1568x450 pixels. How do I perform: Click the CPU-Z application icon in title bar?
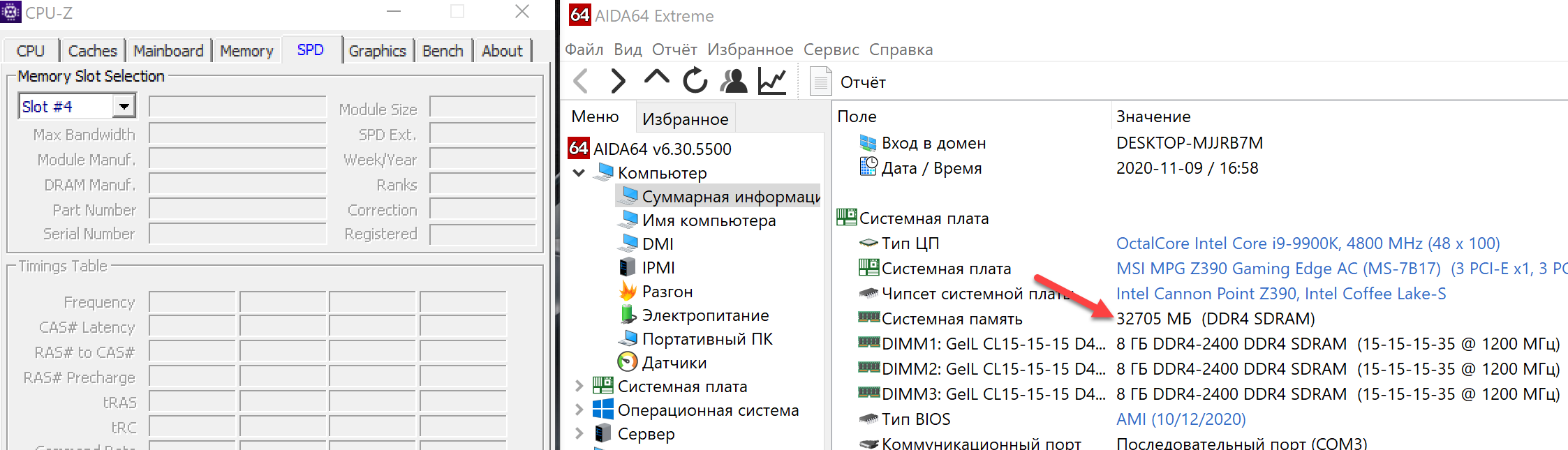11,12
